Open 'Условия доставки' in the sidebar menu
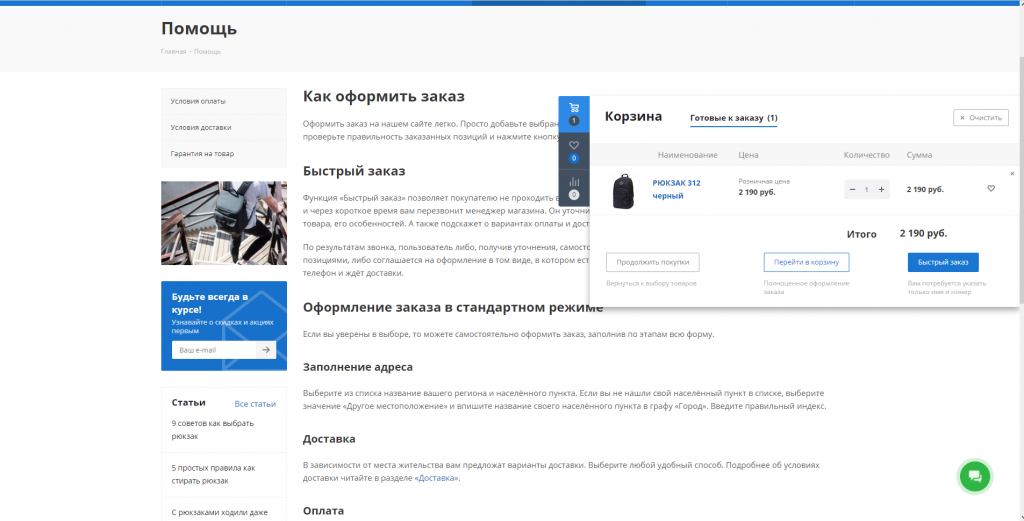Viewport: 1024px width, 521px height. (x=201, y=127)
